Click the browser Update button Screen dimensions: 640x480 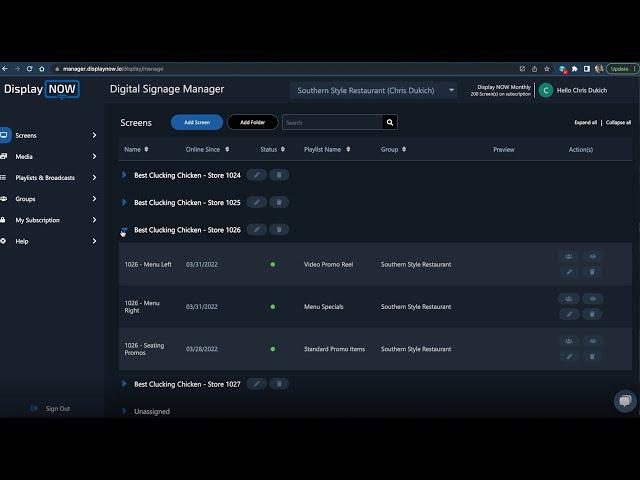(x=622, y=69)
